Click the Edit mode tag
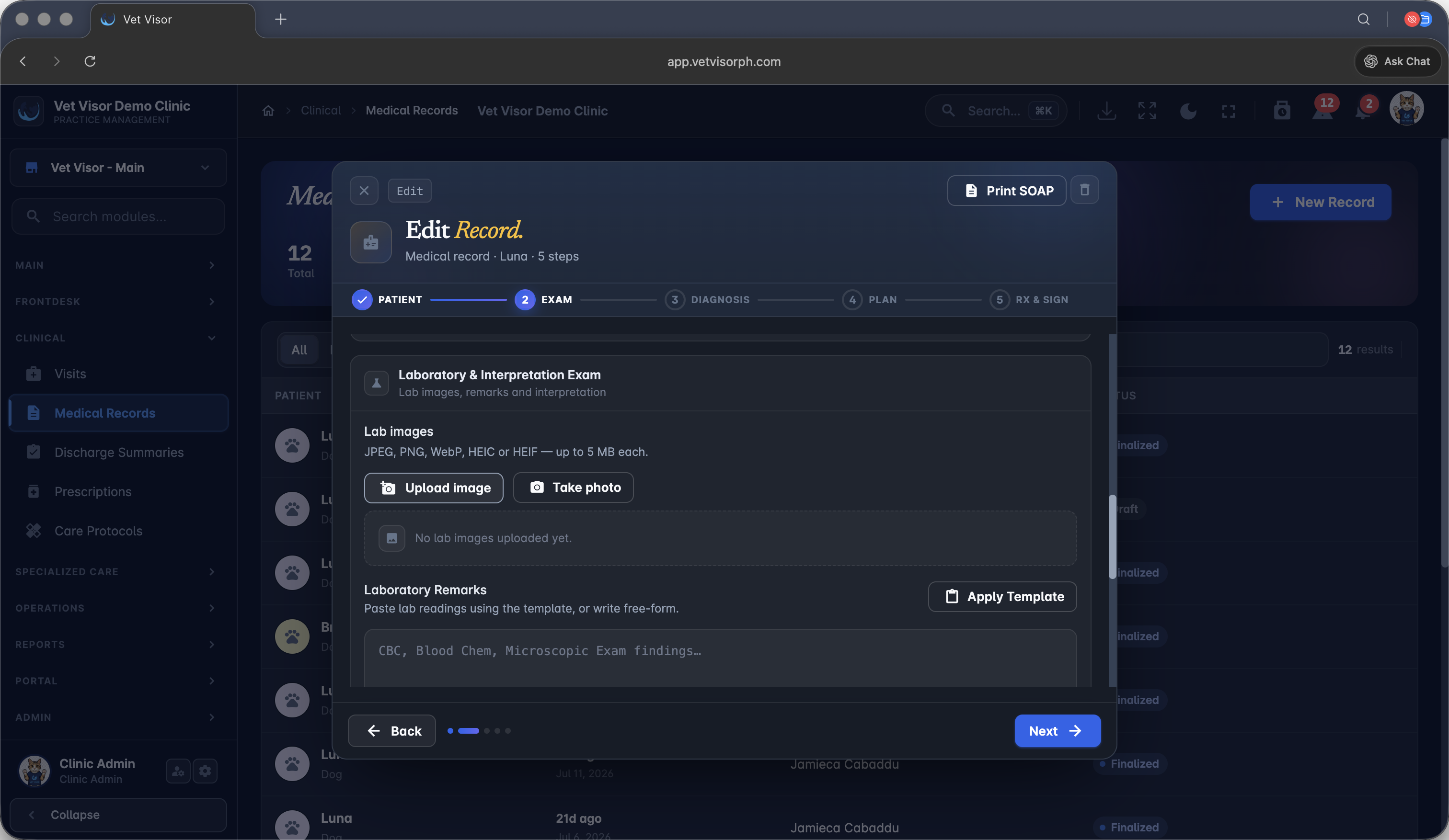Screen dimensions: 1449x840 pyautogui.click(x=409, y=190)
